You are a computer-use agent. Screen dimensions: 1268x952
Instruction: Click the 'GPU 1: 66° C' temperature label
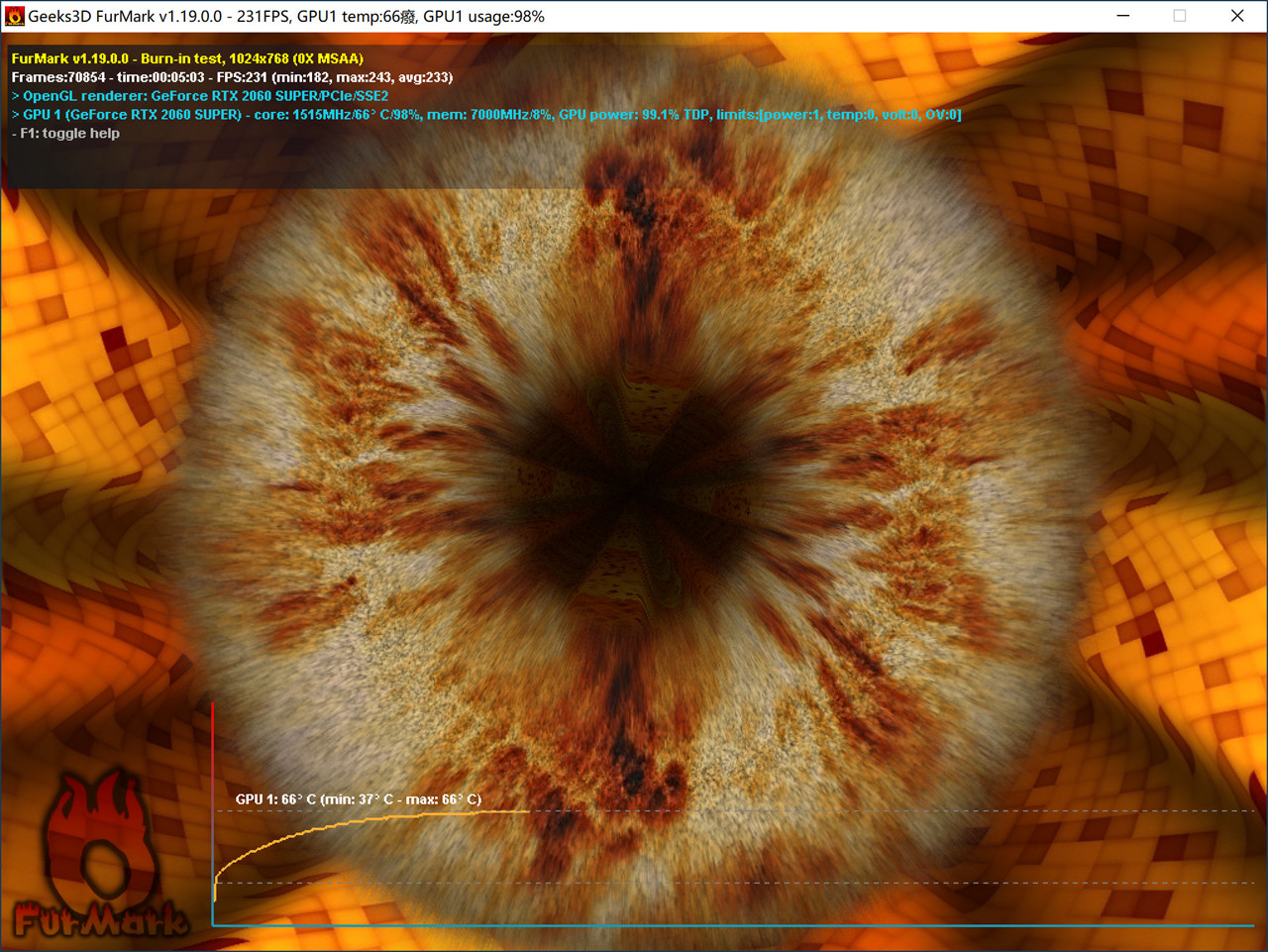[359, 799]
